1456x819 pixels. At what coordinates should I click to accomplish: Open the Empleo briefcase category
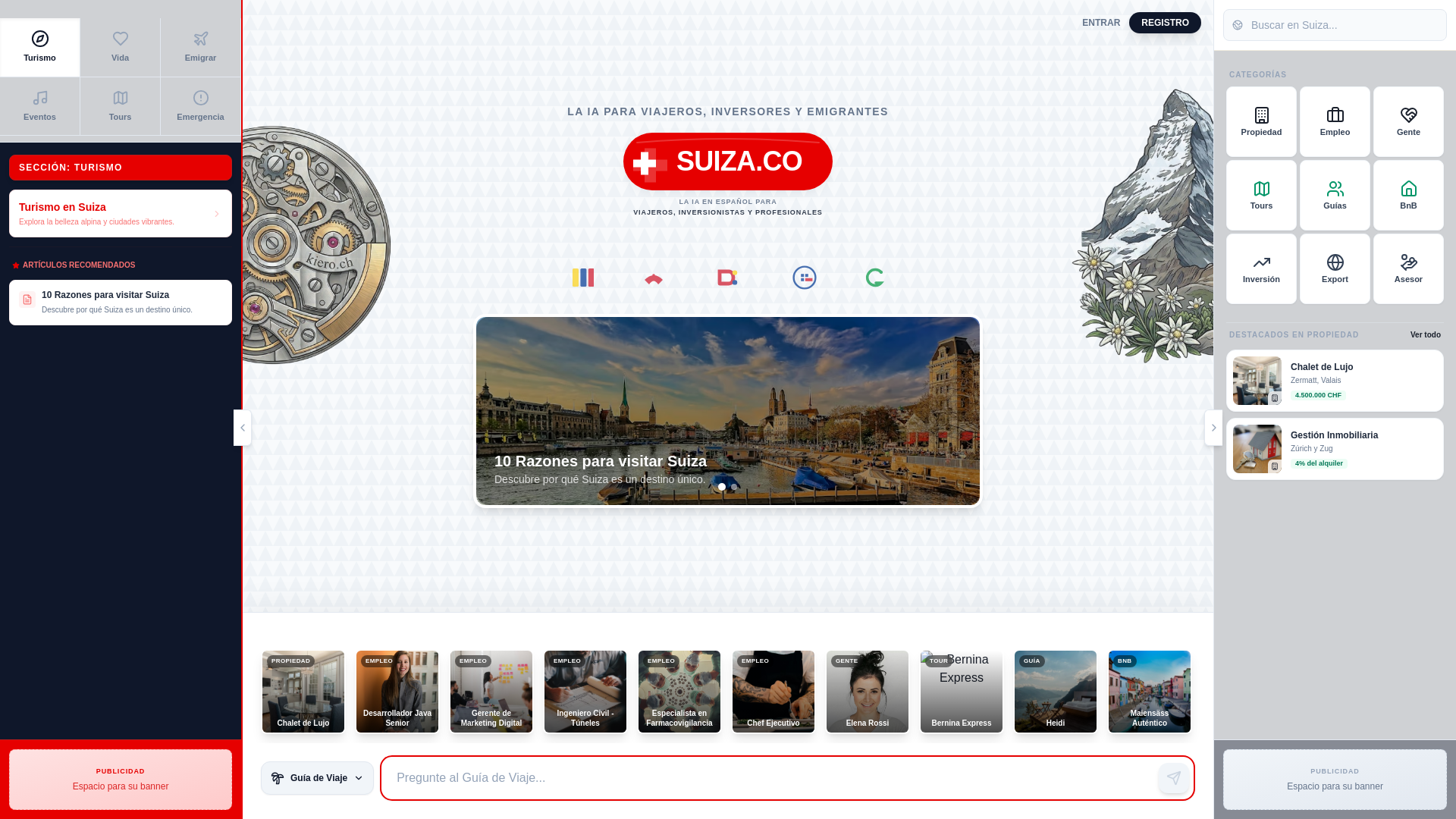coord(1335,121)
